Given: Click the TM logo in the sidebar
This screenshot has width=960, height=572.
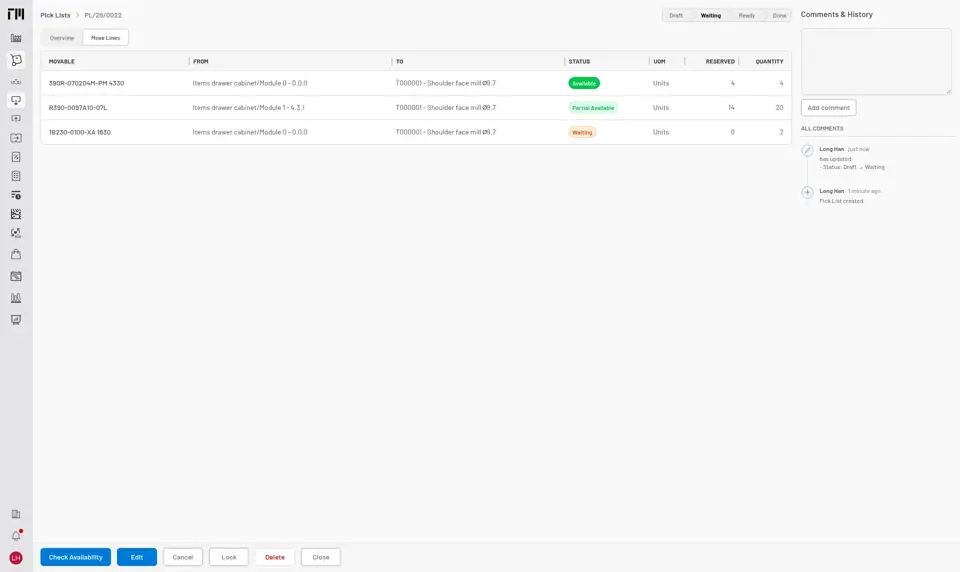Looking at the screenshot, I should [x=16, y=14].
